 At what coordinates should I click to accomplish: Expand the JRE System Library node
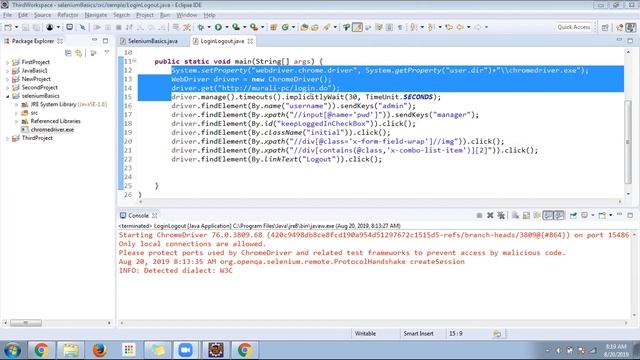(x=17, y=104)
